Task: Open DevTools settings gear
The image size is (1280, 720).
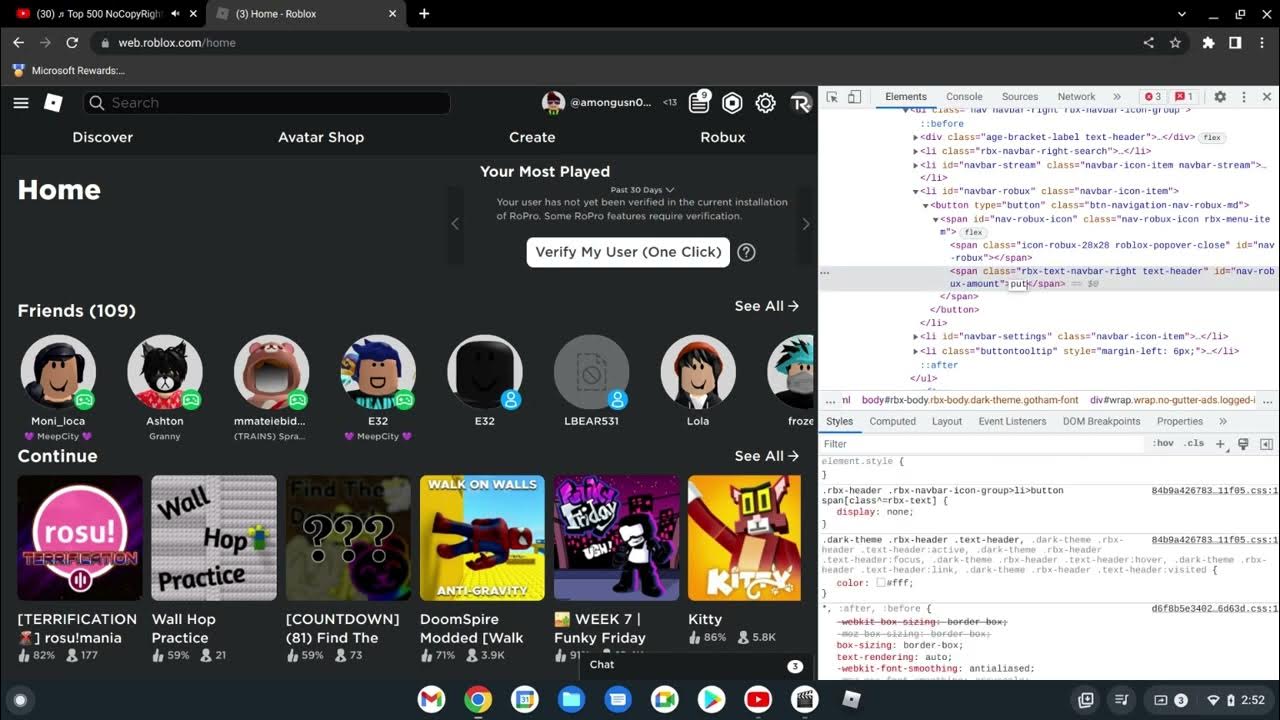Action: (1220, 97)
